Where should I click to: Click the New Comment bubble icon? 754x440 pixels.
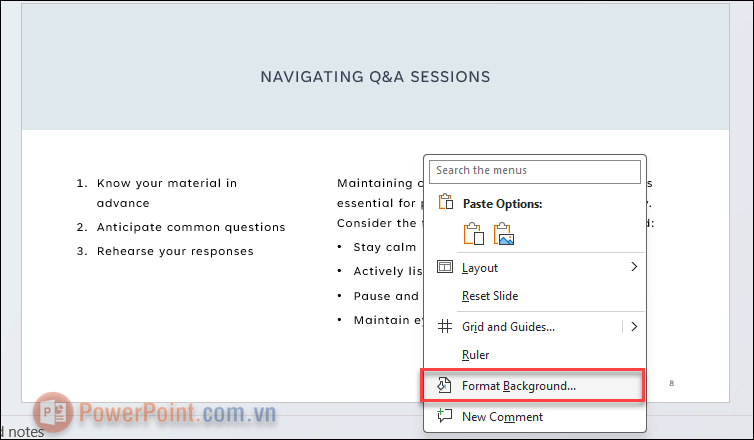pyautogui.click(x=444, y=415)
